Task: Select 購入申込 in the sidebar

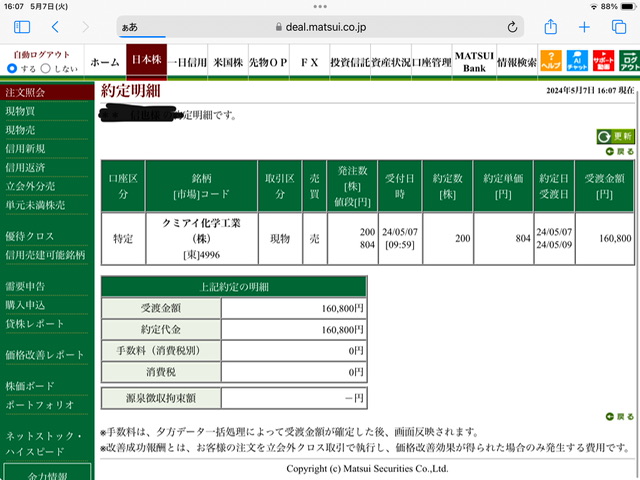Action: [x=25, y=305]
